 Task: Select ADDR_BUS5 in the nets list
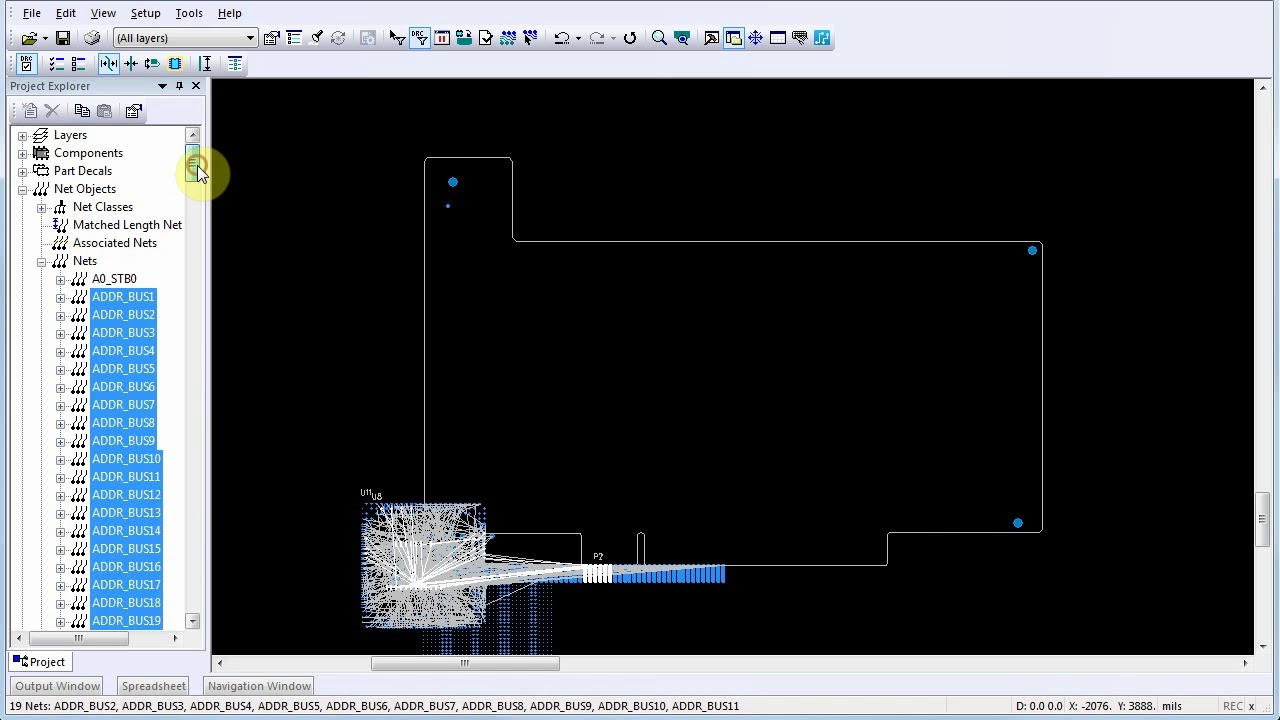pos(123,369)
